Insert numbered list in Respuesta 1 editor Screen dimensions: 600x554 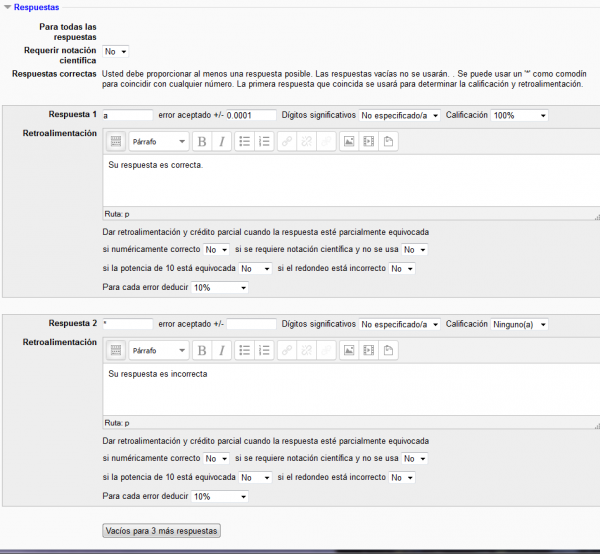(264, 141)
